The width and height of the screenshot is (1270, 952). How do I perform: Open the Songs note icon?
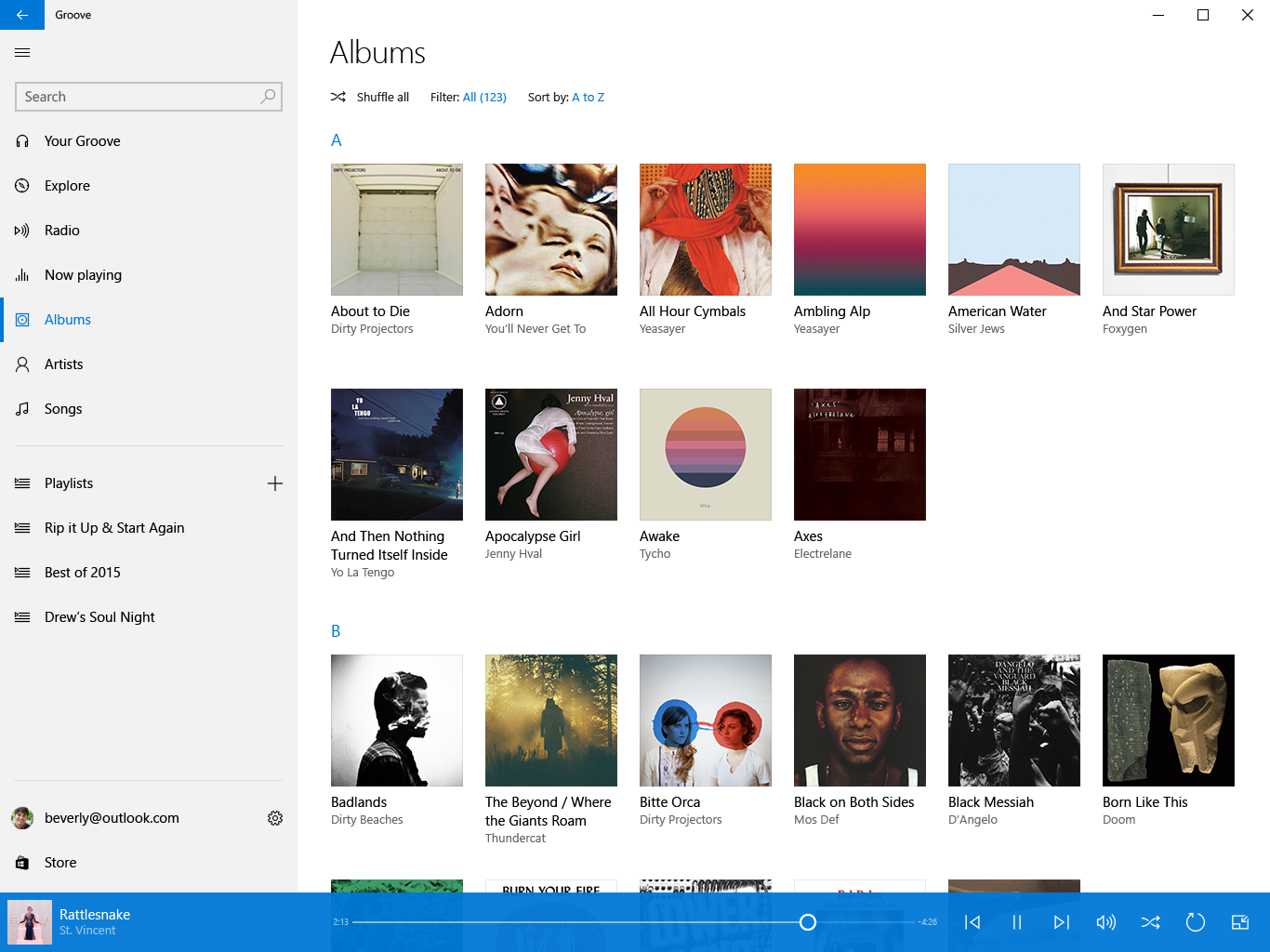(22, 409)
